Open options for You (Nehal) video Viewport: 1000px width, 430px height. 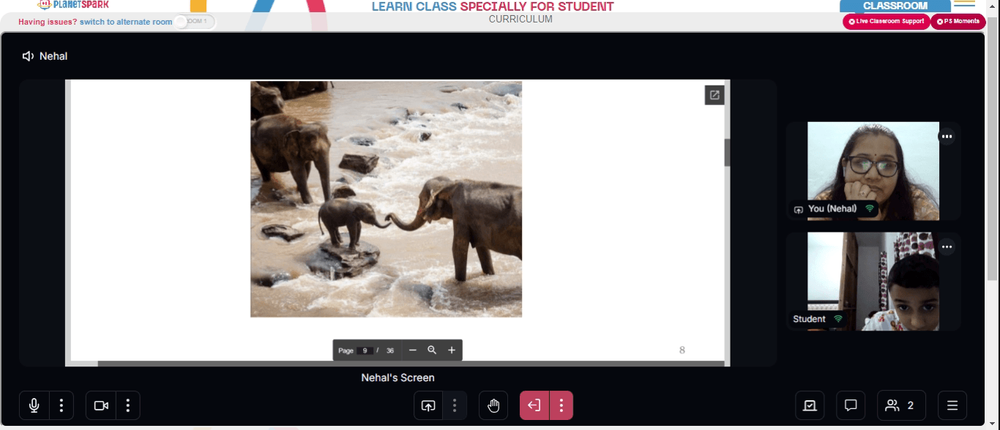click(946, 136)
